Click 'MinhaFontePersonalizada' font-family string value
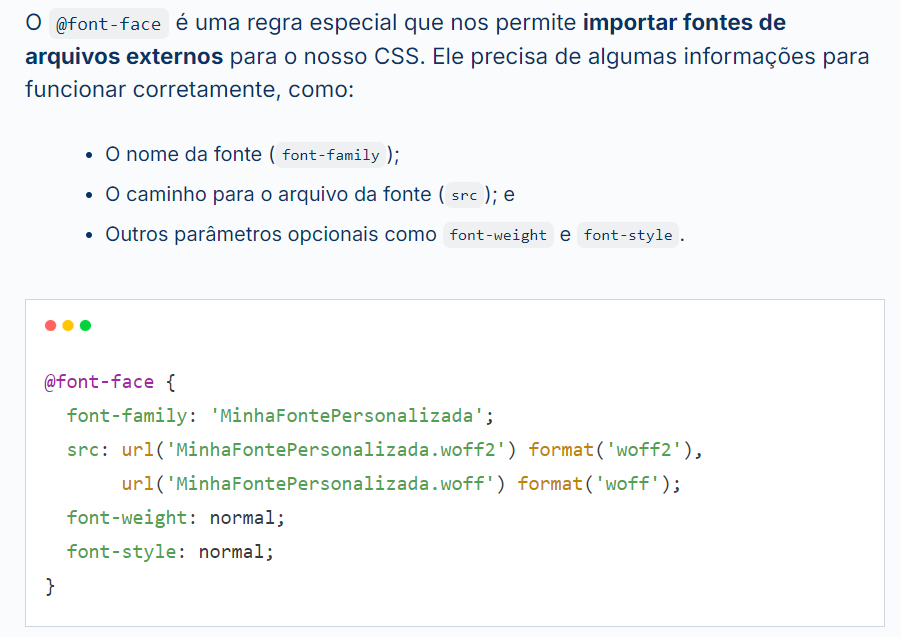 [346, 415]
